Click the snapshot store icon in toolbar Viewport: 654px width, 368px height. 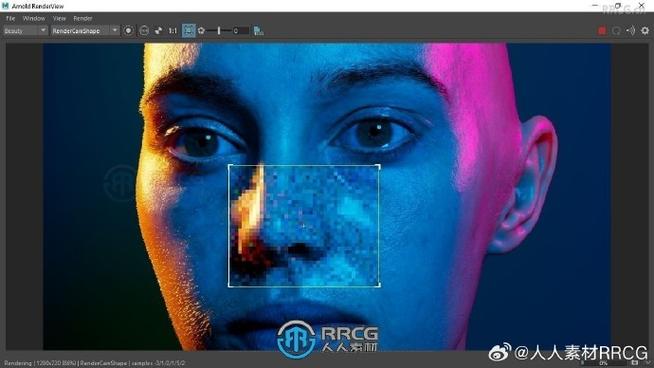259,31
